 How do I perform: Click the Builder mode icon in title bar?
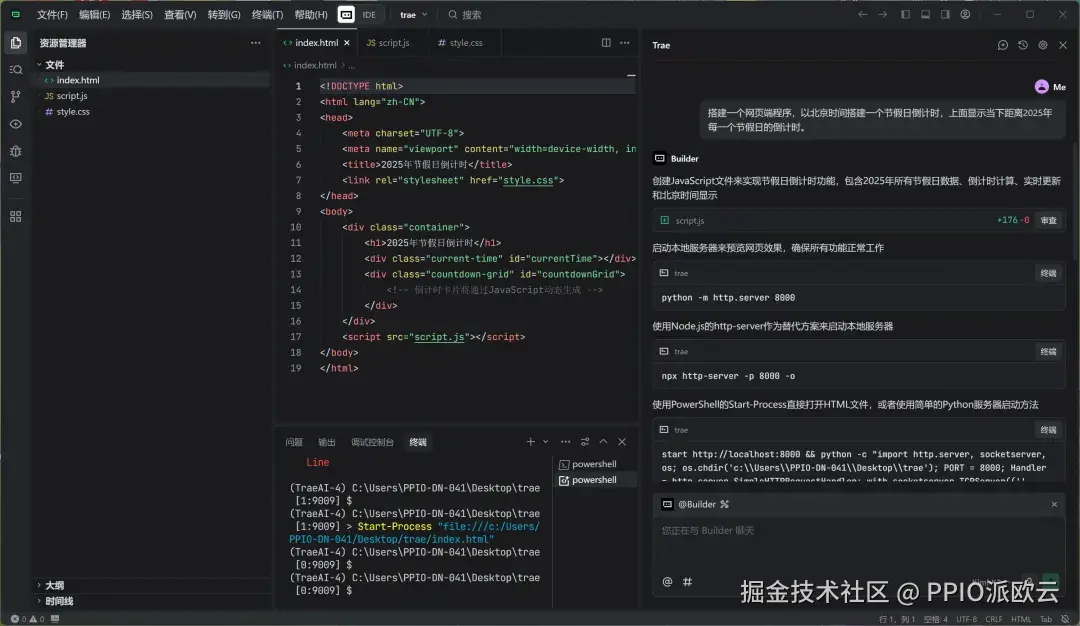coord(346,14)
